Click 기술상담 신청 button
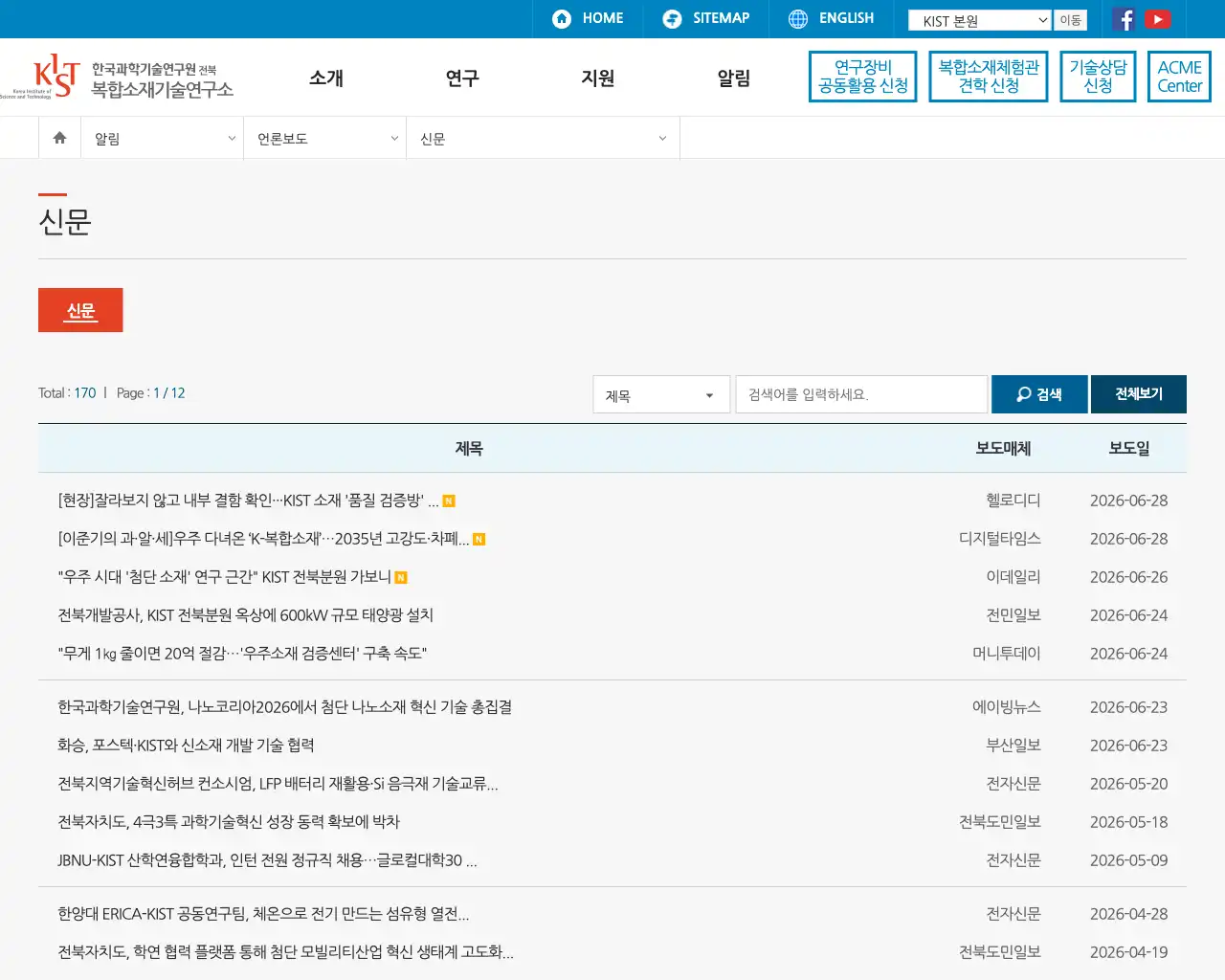This screenshot has width=1225, height=980. click(1098, 77)
